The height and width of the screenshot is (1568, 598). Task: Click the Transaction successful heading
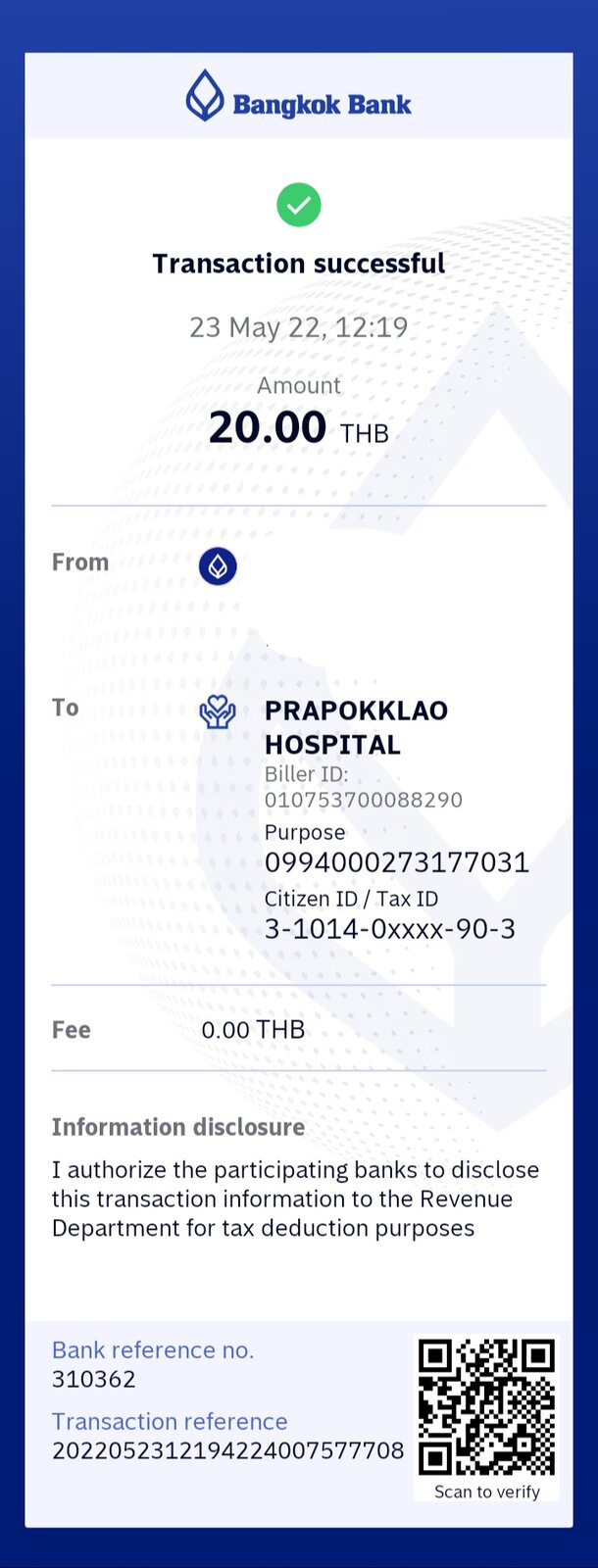[299, 264]
